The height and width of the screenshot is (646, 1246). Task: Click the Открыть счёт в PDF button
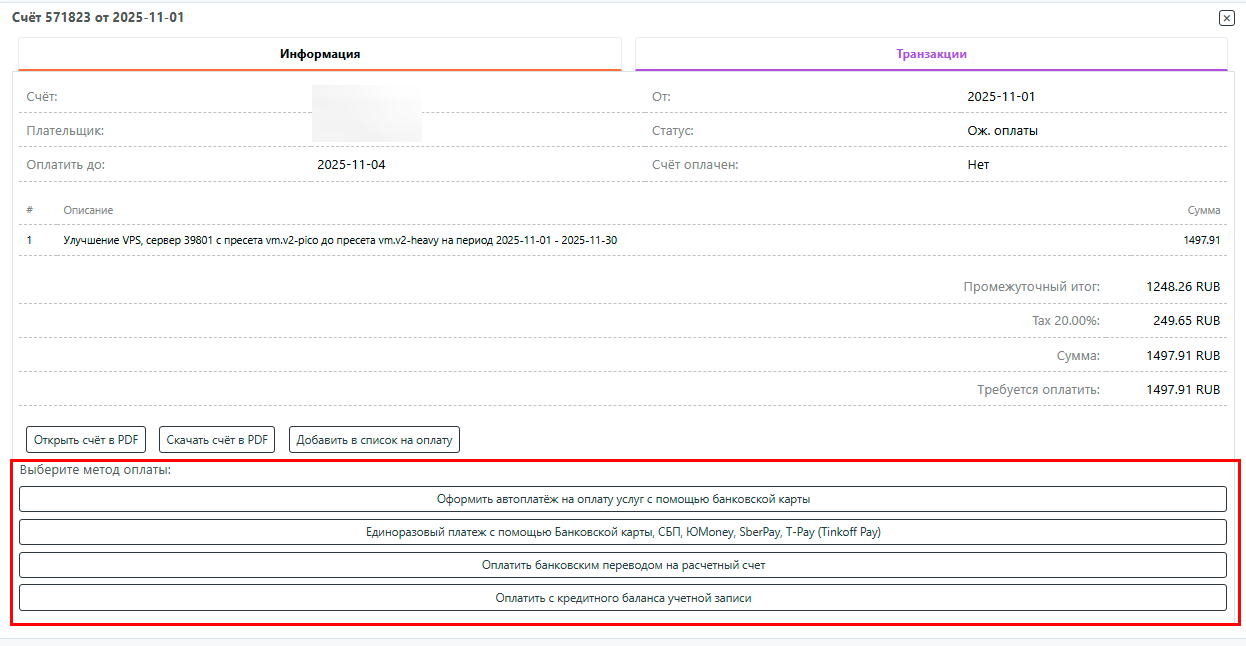86,440
